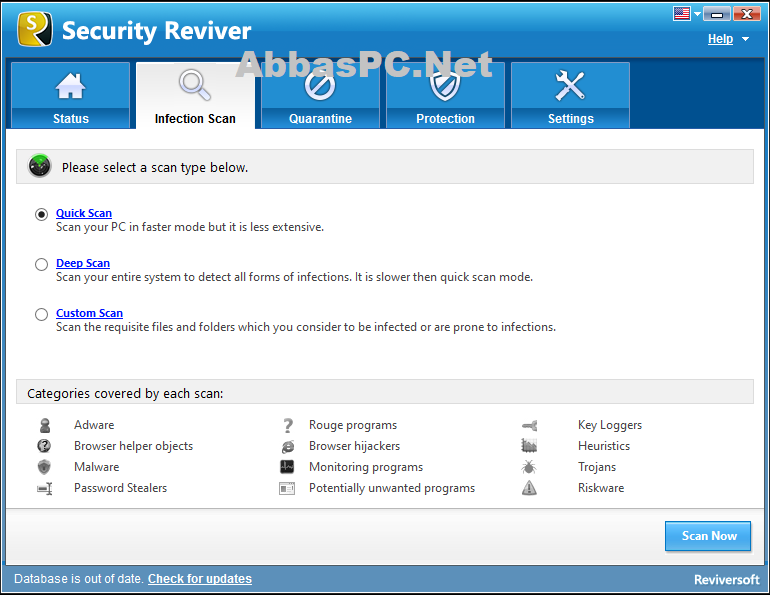This screenshot has height=595, width=770.
Task: Click the Browser helper objects label
Action: coord(134,446)
